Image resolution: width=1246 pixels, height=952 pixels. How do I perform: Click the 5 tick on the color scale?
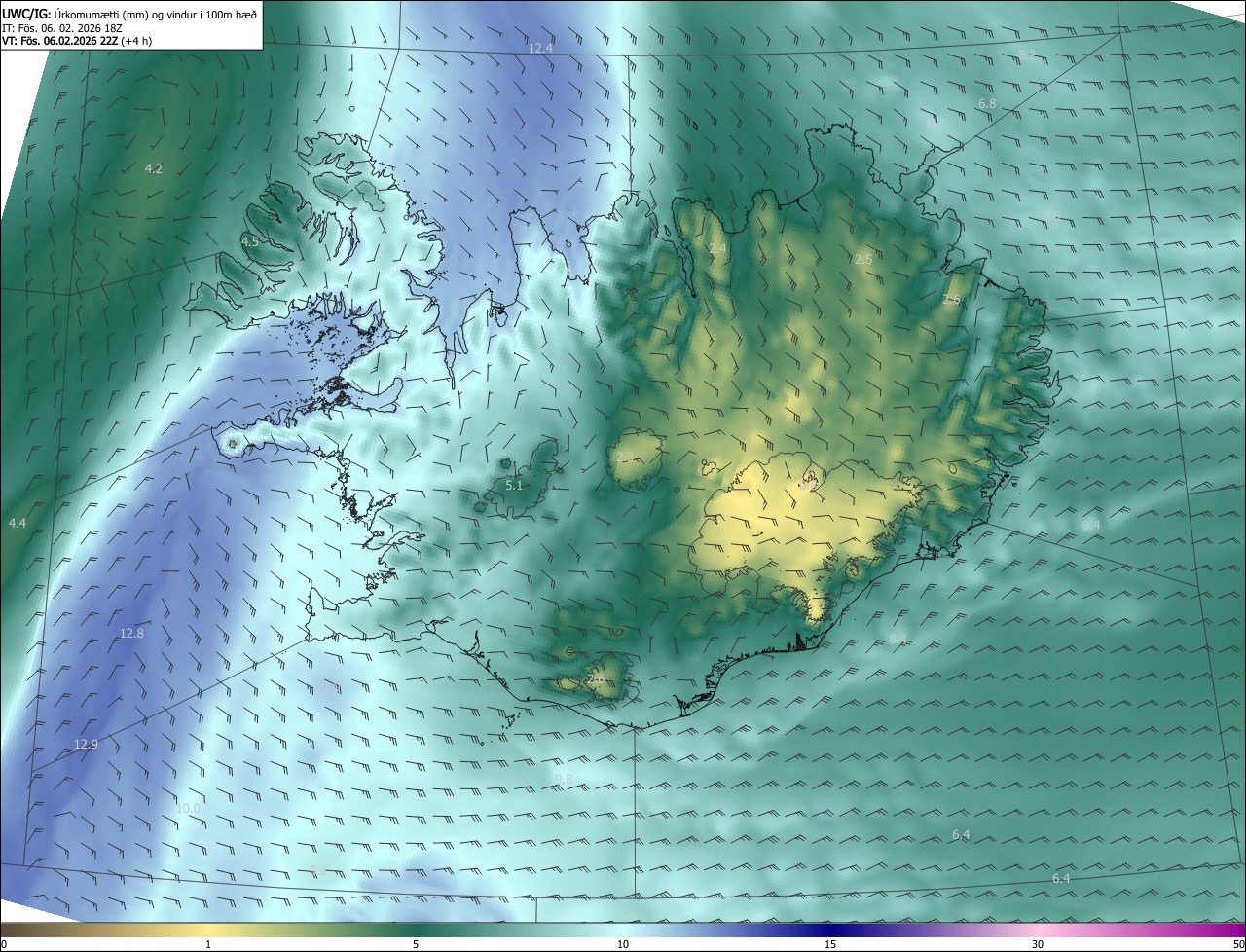click(416, 944)
